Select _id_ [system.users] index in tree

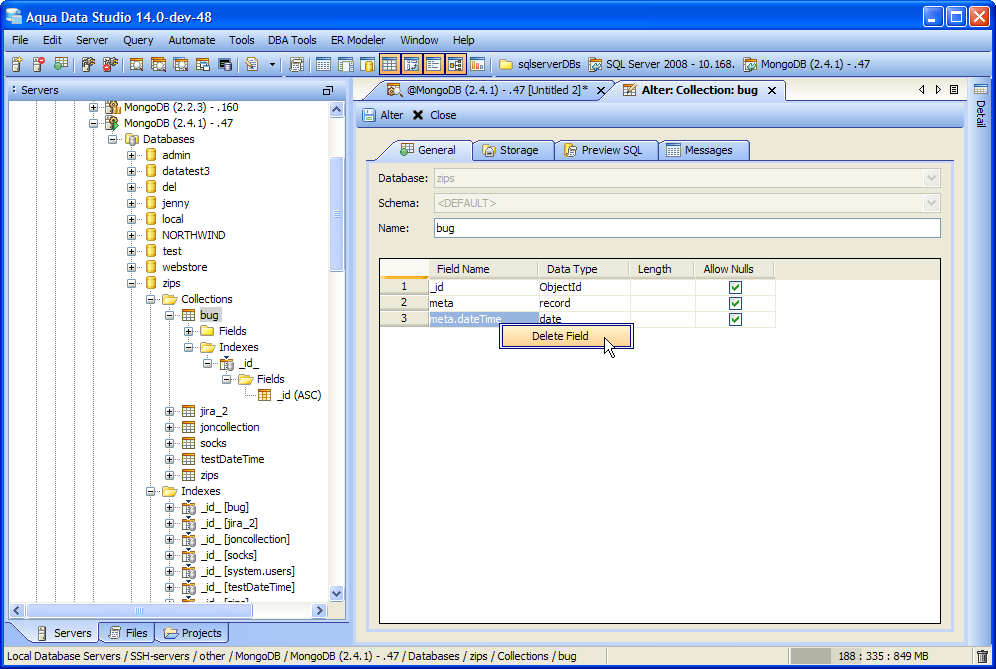[x=248, y=571]
